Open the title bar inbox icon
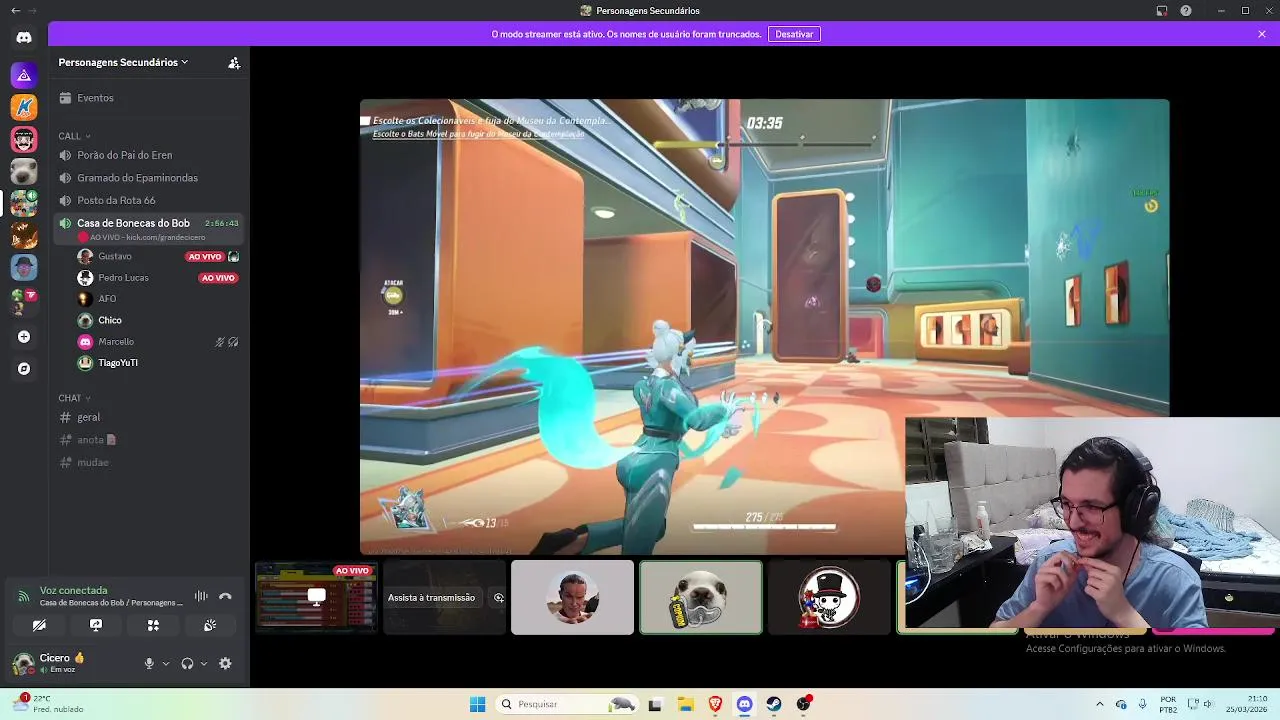This screenshot has width=1280, height=720. [1162, 10]
